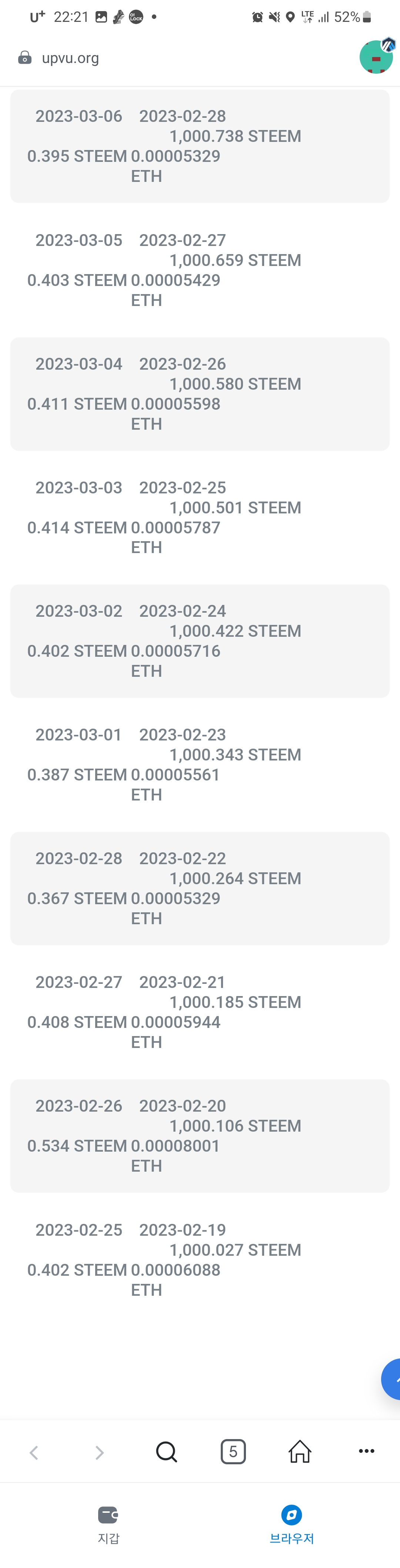This screenshot has height=1568, width=400.
Task: Tap the browser forward arrow
Action: coord(99,1452)
